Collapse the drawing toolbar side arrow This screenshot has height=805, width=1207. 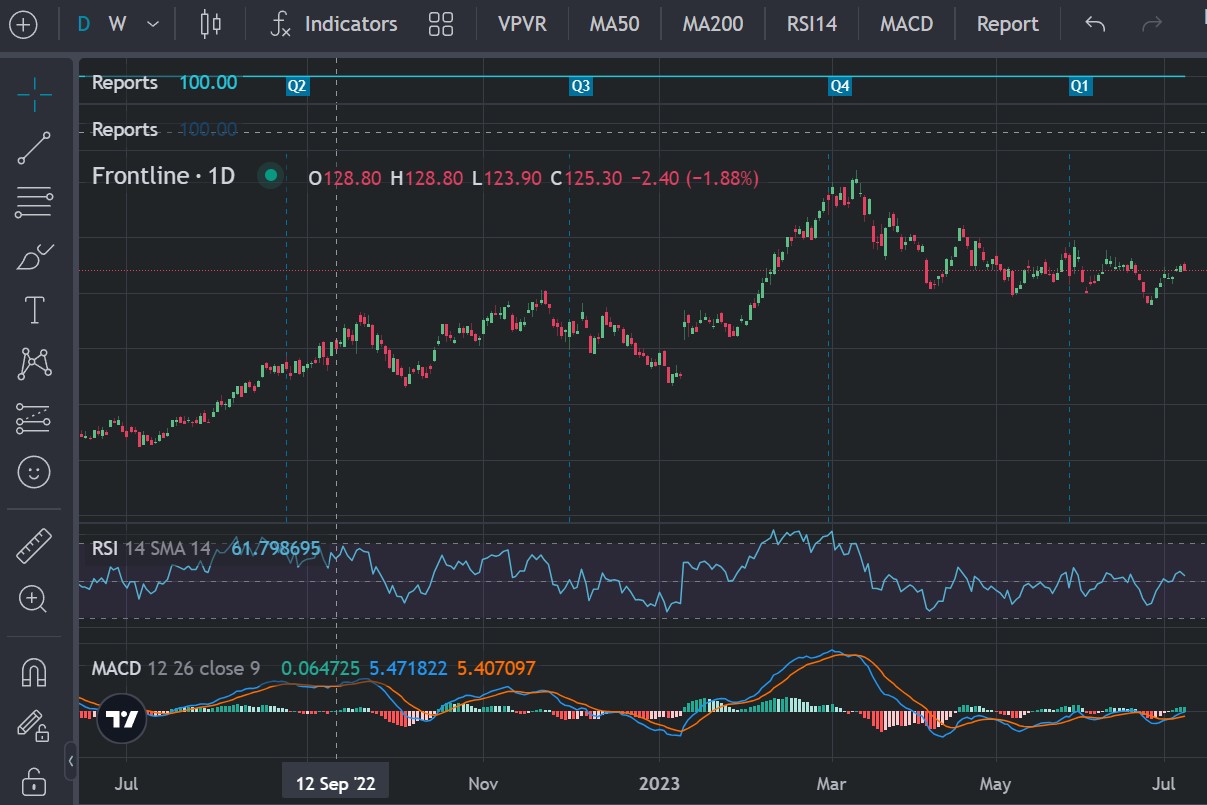(70, 761)
